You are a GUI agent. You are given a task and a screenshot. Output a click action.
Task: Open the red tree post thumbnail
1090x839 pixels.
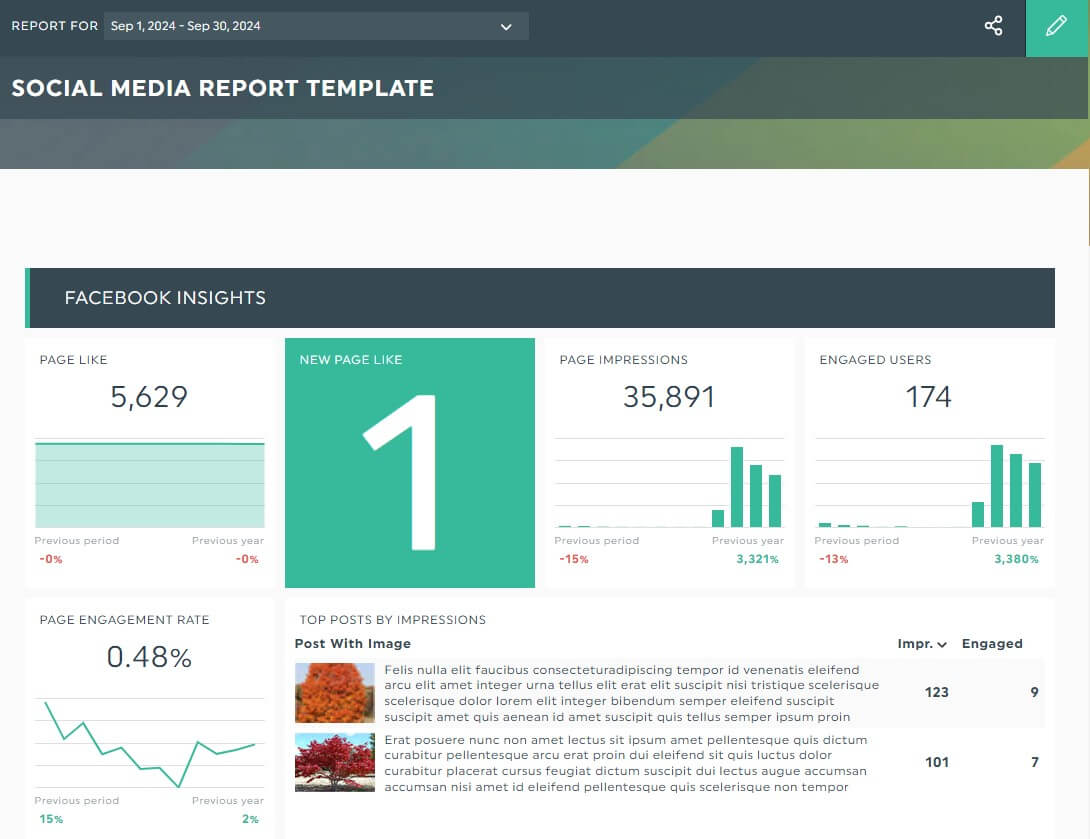pos(334,763)
